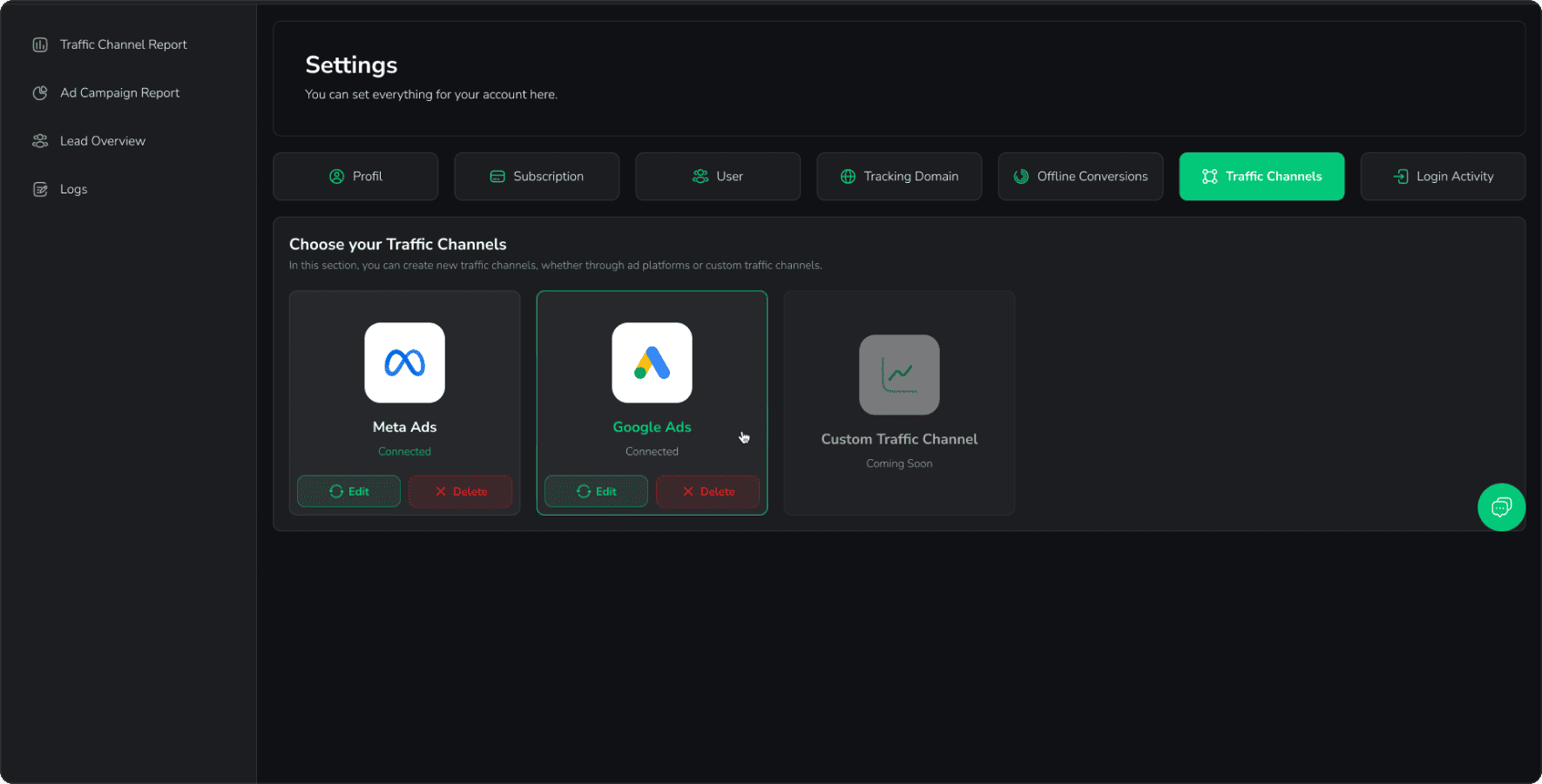Screen dimensions: 1542x784
Task: Switch to the Profil tab
Action: (x=355, y=176)
